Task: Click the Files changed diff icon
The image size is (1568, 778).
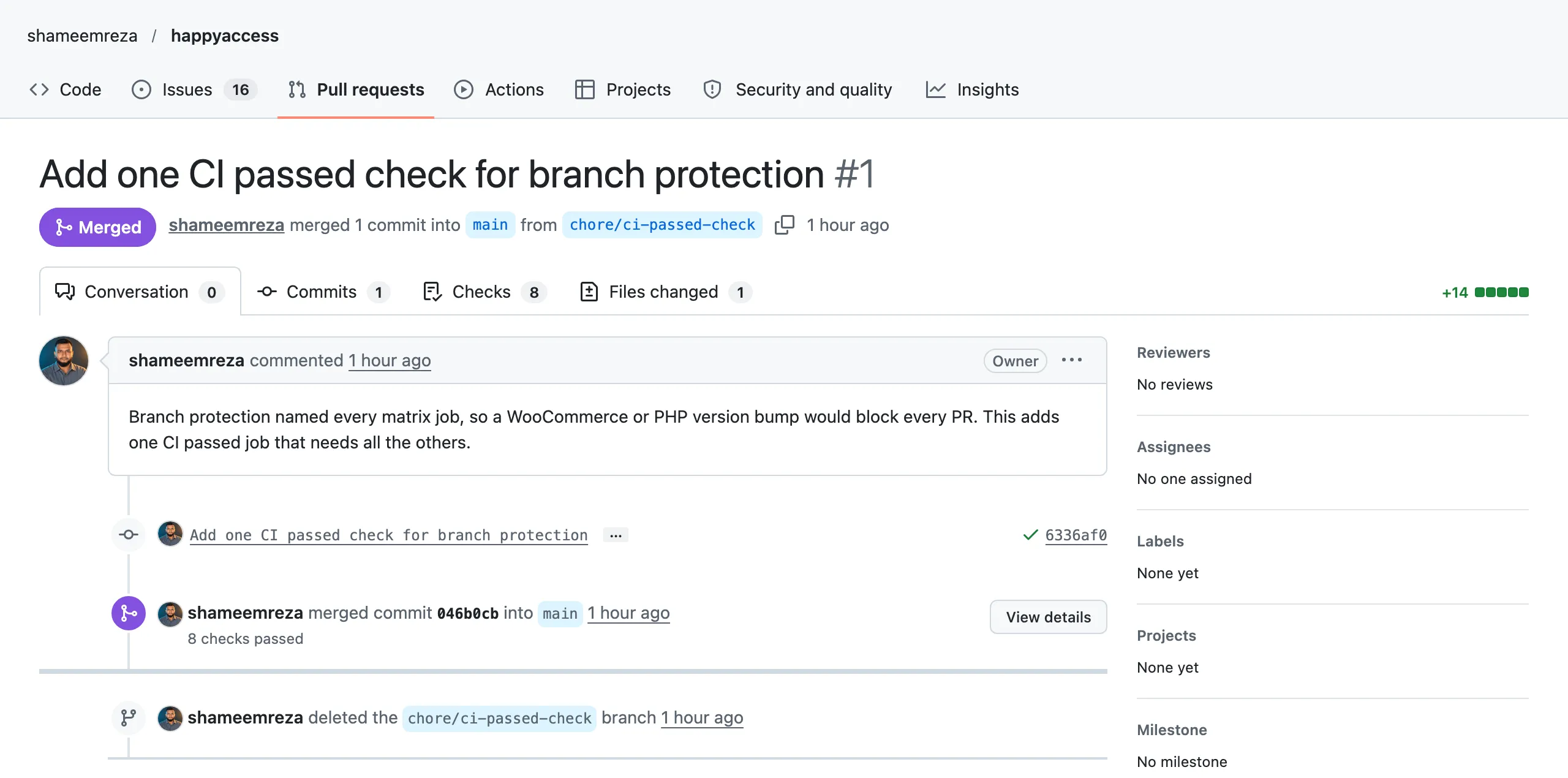Action: (x=589, y=292)
